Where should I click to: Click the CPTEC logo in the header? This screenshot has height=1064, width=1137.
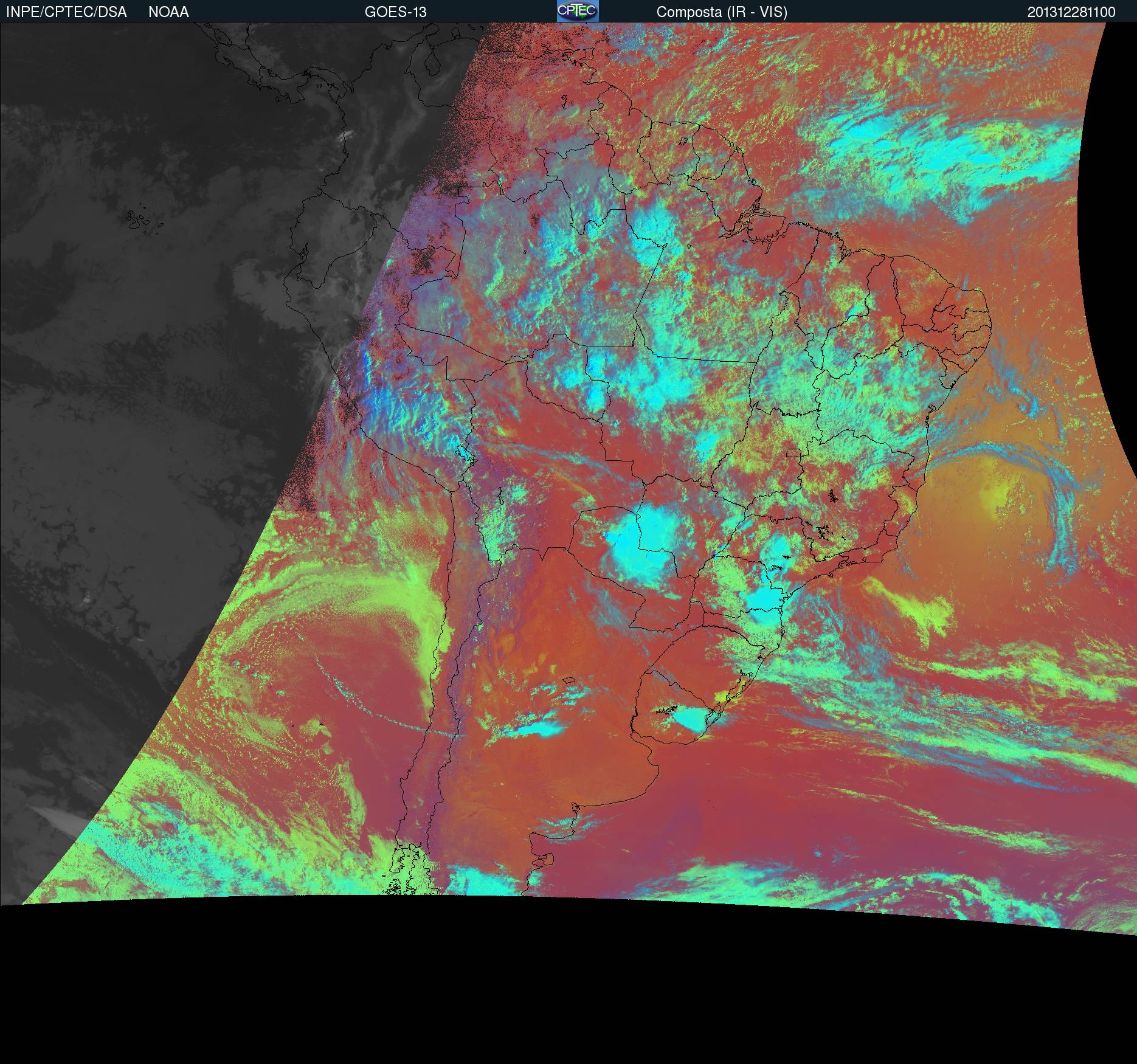tap(578, 11)
